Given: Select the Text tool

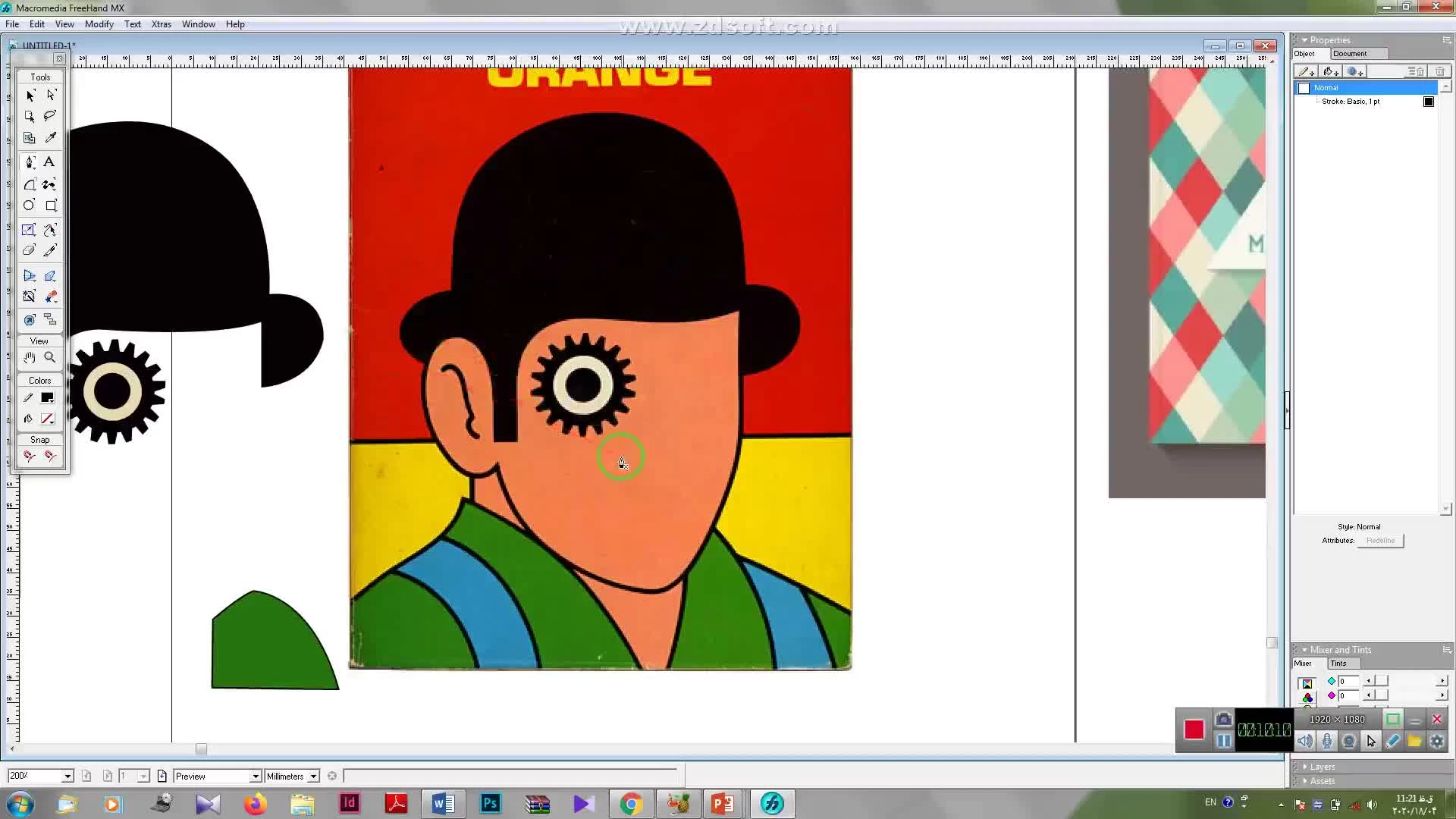Looking at the screenshot, I should (x=49, y=162).
